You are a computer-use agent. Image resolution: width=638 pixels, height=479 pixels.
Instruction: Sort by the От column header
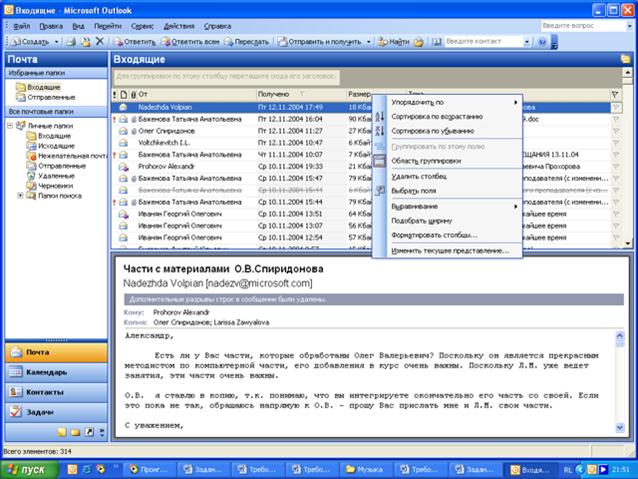coord(196,94)
